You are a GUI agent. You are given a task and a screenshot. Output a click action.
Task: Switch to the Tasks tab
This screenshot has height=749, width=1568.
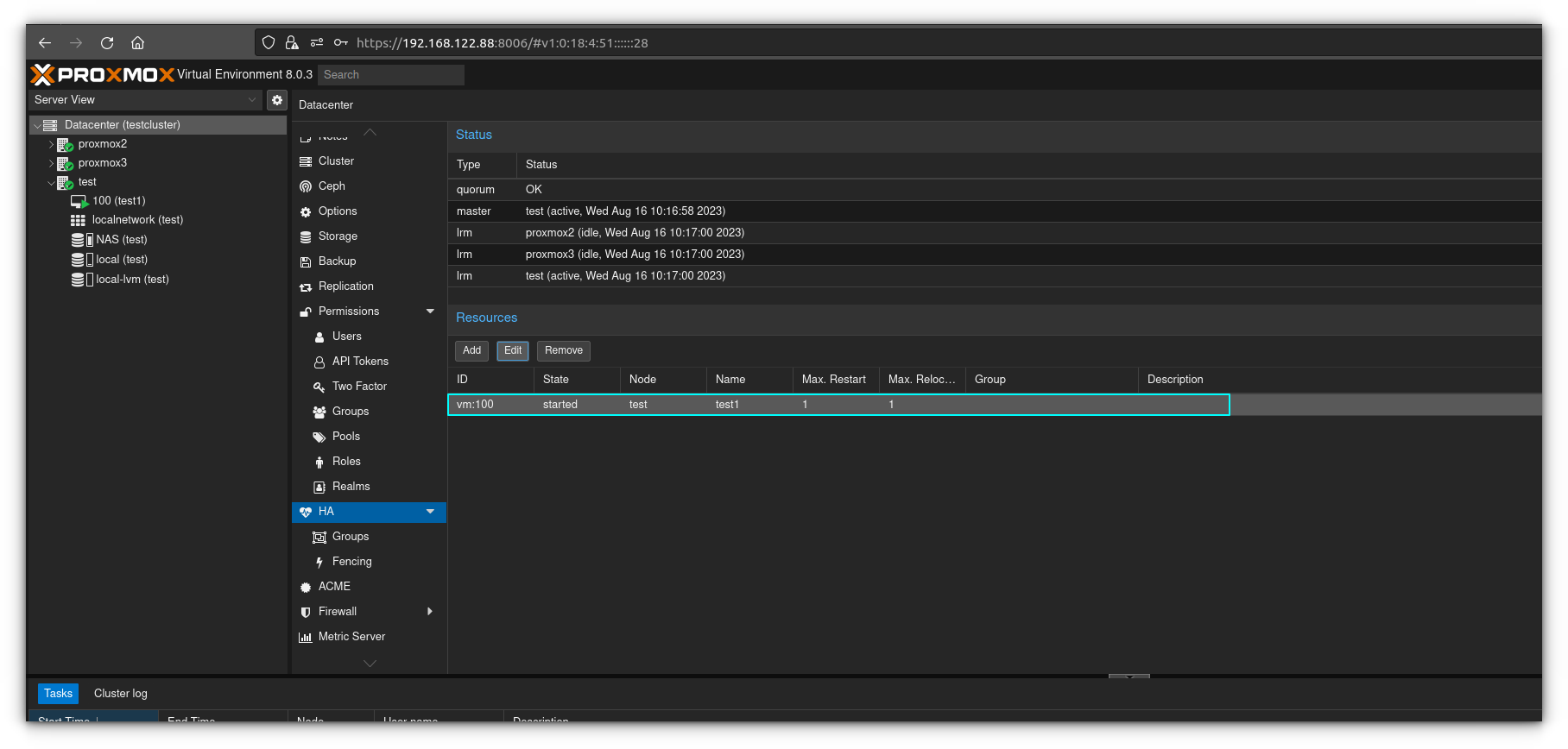click(58, 694)
